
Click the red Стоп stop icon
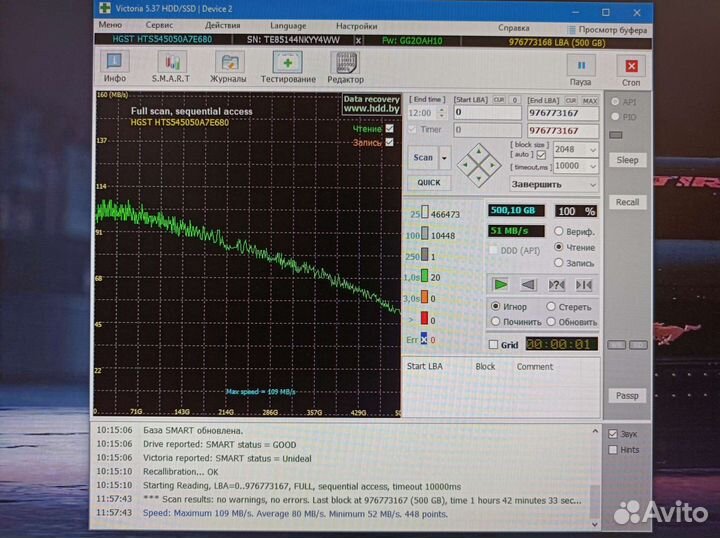click(x=631, y=69)
